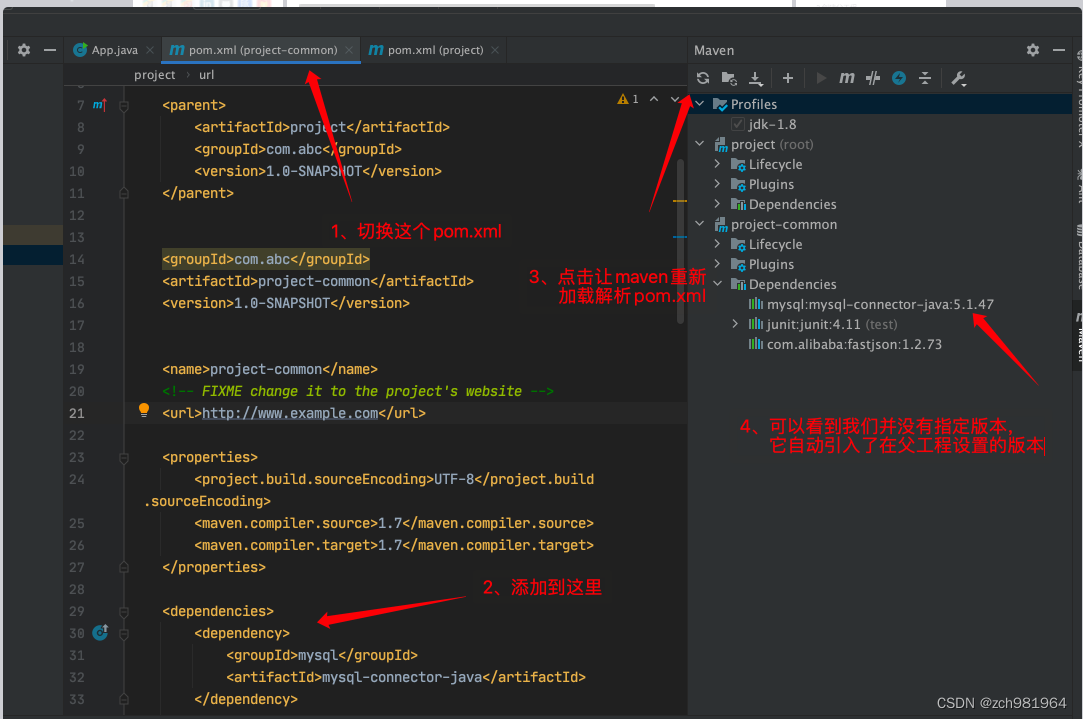Close the App.java tab

coord(150,50)
